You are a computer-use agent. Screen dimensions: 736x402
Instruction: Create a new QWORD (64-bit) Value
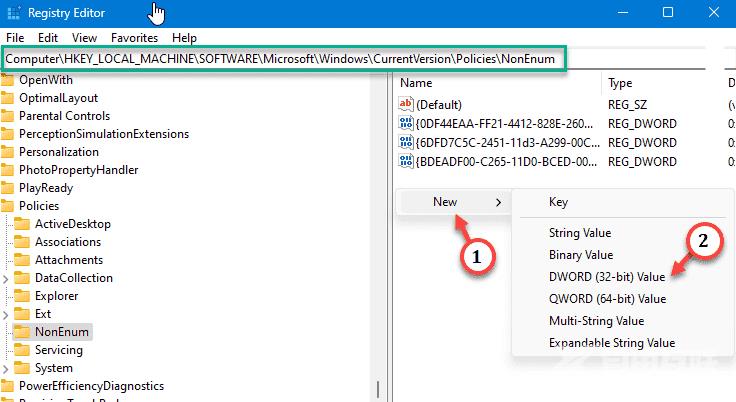pos(607,299)
